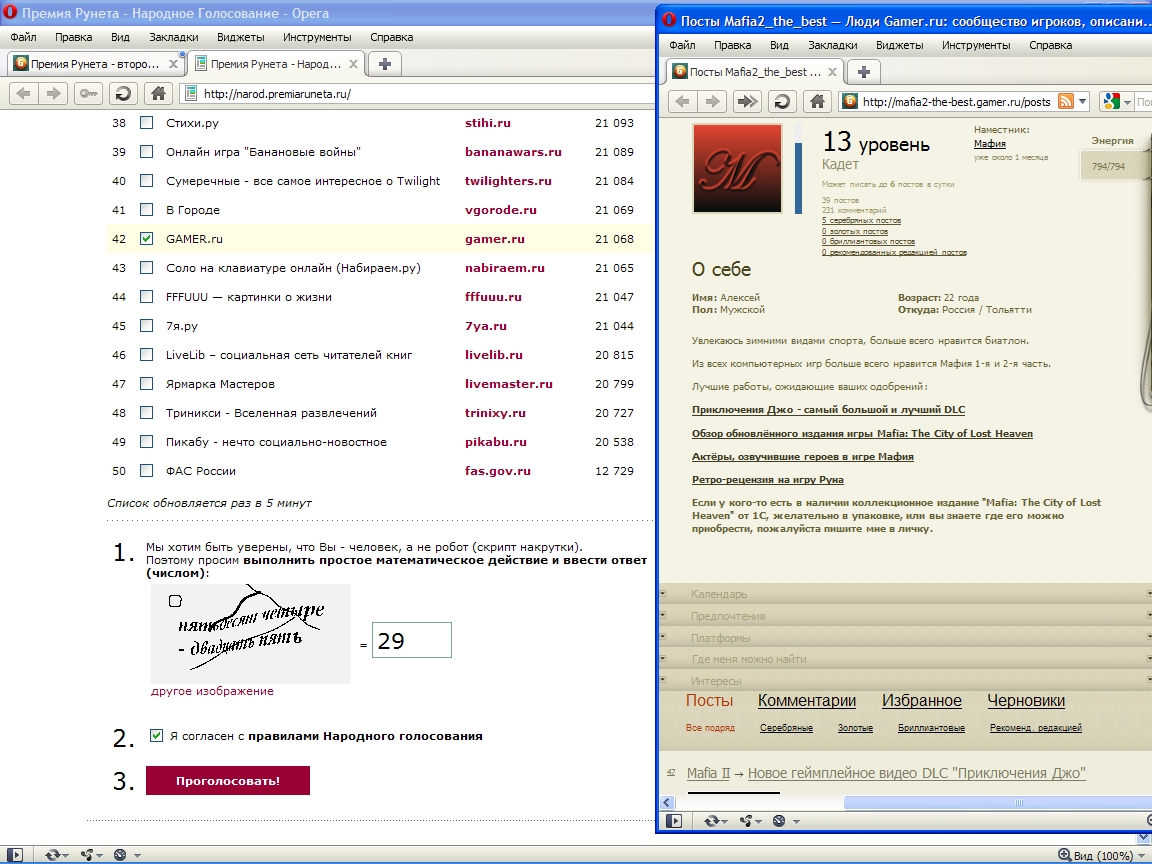Toggle panel icon in the left window status bar

click(x=14, y=855)
